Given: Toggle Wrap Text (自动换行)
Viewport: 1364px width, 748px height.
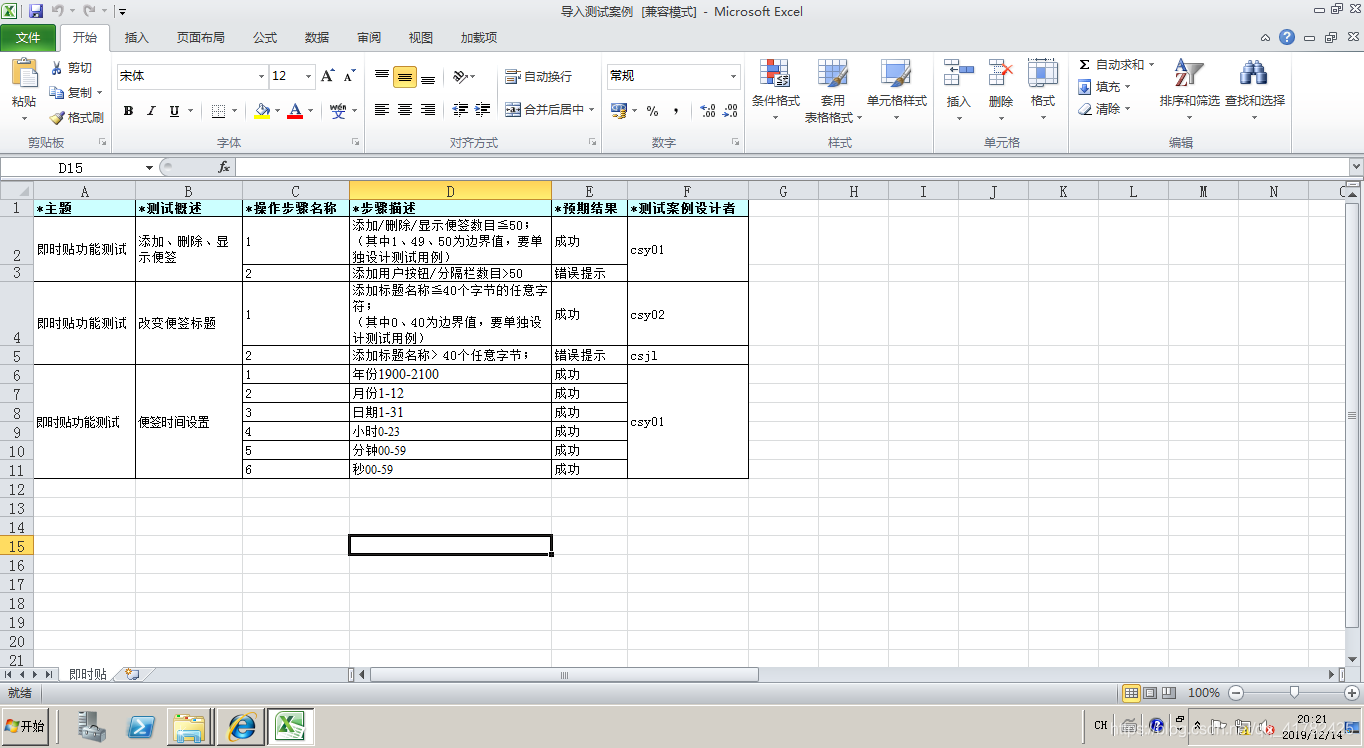Looking at the screenshot, I should coord(539,76).
